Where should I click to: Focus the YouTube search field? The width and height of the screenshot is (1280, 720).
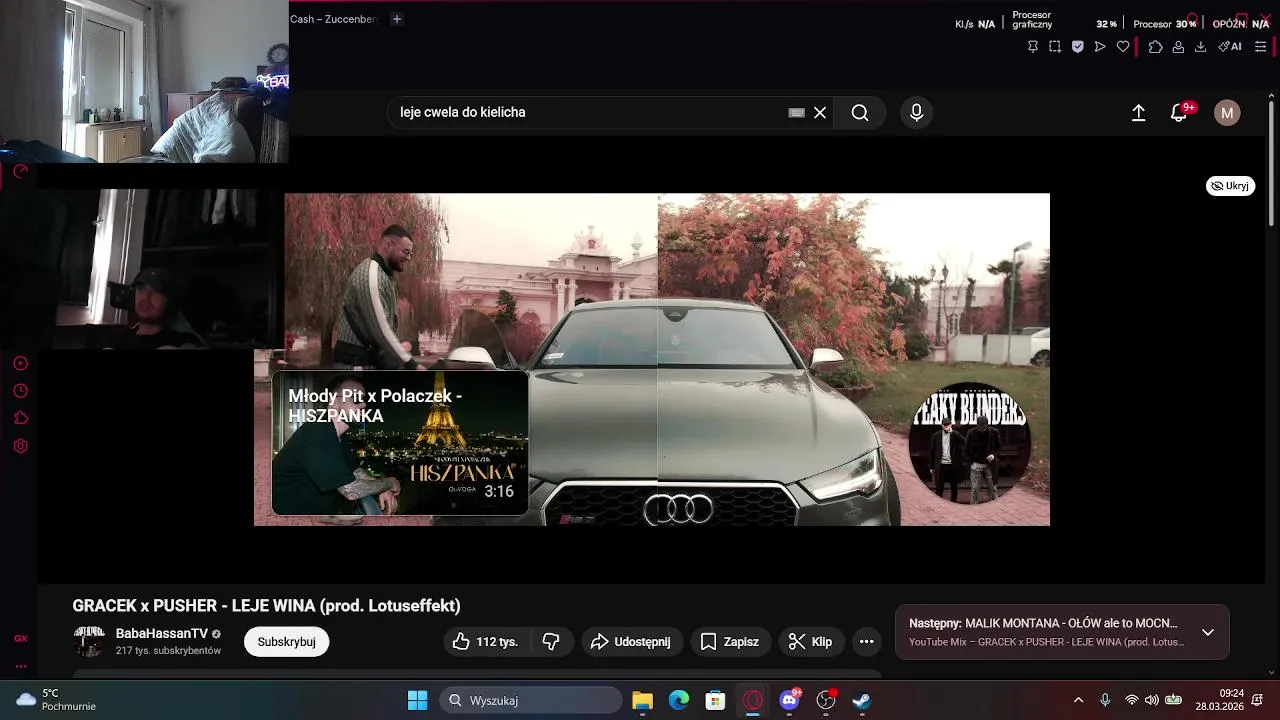coord(590,113)
